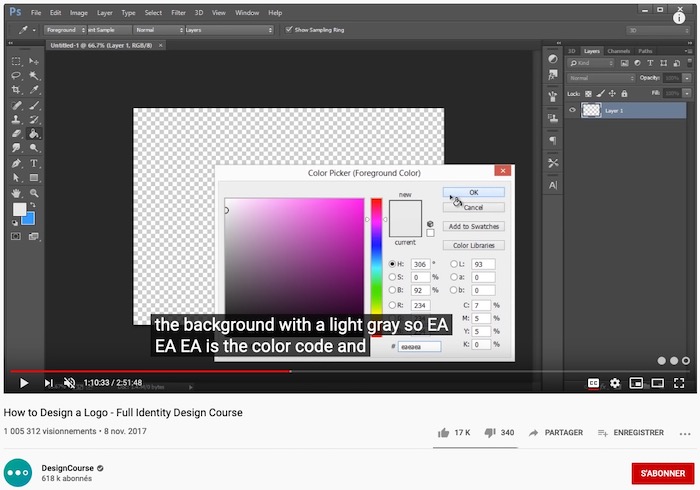Select the S saturation radio button
The image size is (700, 490).
pos(392,277)
